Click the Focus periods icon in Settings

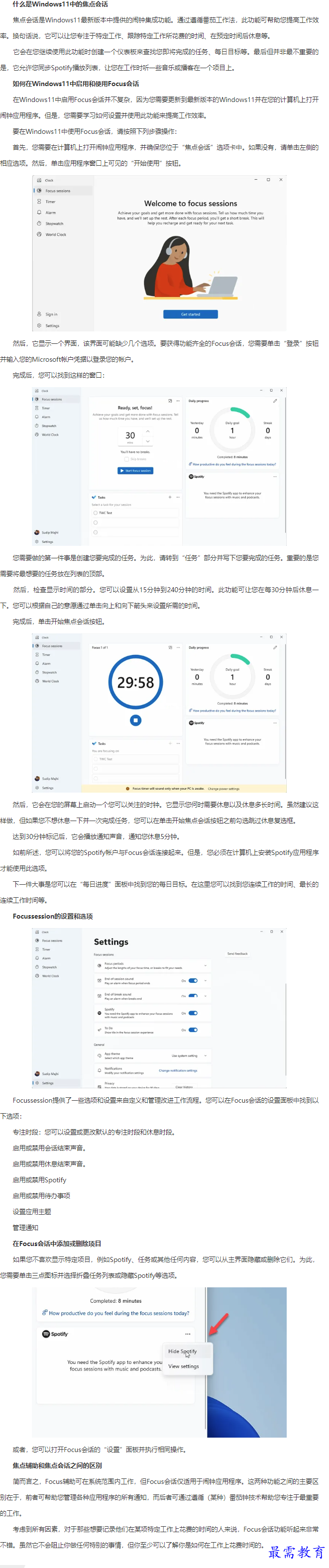click(100, 965)
